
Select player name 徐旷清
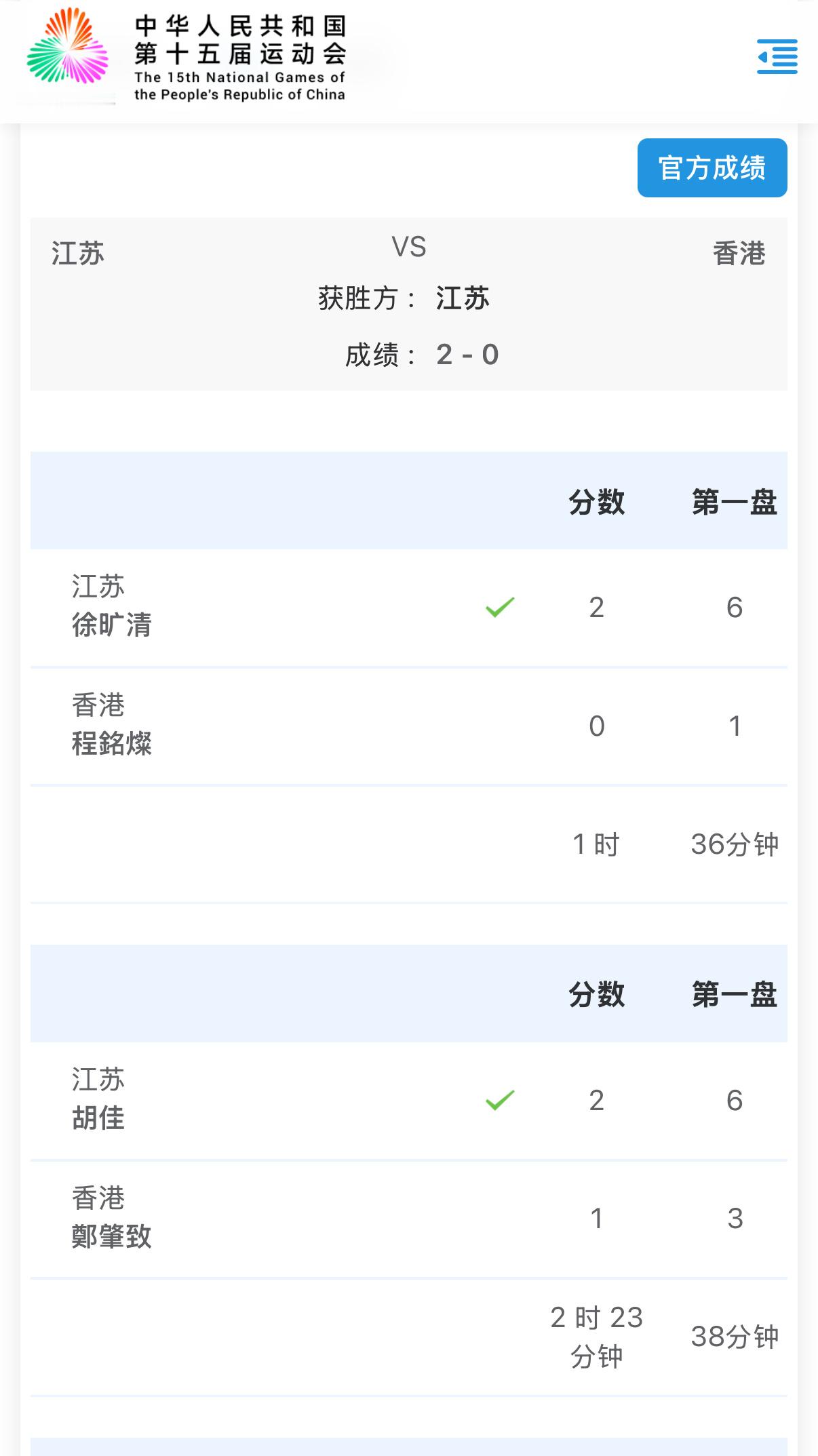[x=112, y=625]
